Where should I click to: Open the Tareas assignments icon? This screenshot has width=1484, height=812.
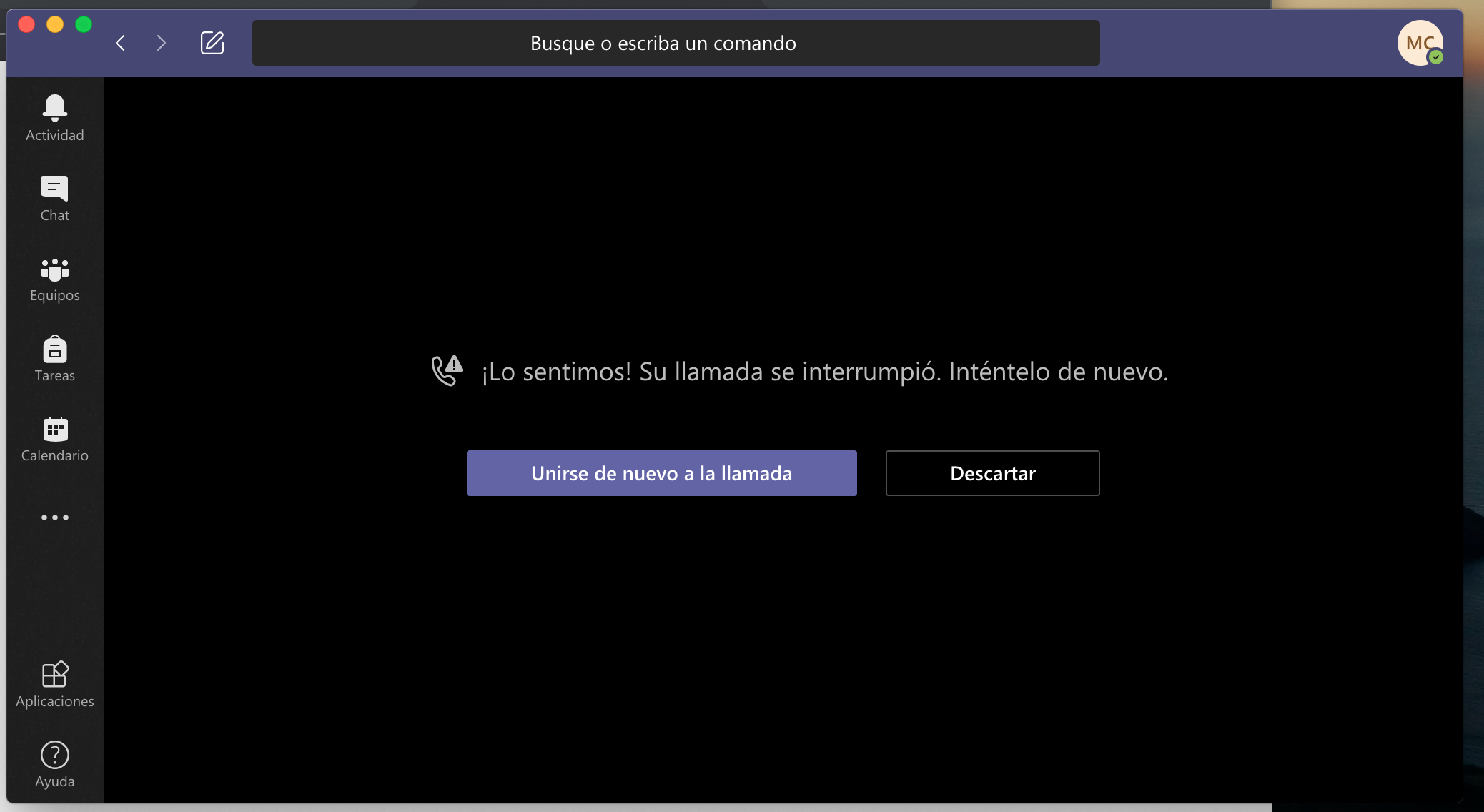coord(55,358)
